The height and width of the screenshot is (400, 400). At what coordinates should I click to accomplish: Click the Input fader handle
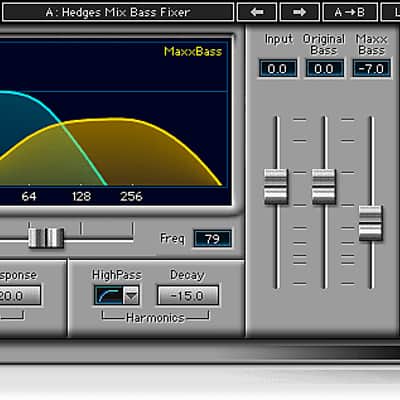tap(275, 187)
